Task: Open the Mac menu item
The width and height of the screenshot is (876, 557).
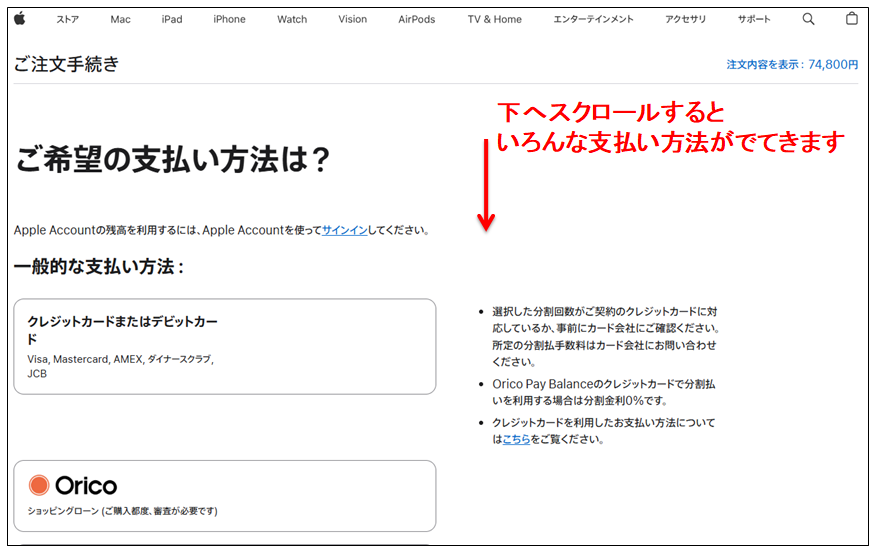Action: (x=120, y=20)
